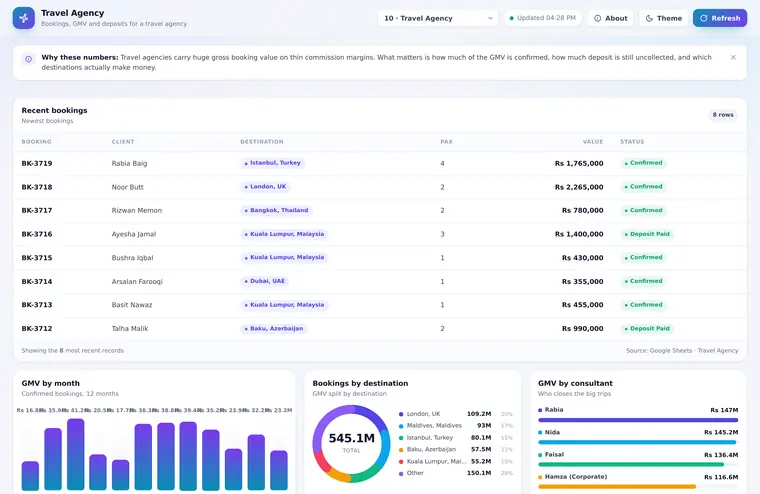Click the Bangkok, Thailand destination tag

coord(276,210)
